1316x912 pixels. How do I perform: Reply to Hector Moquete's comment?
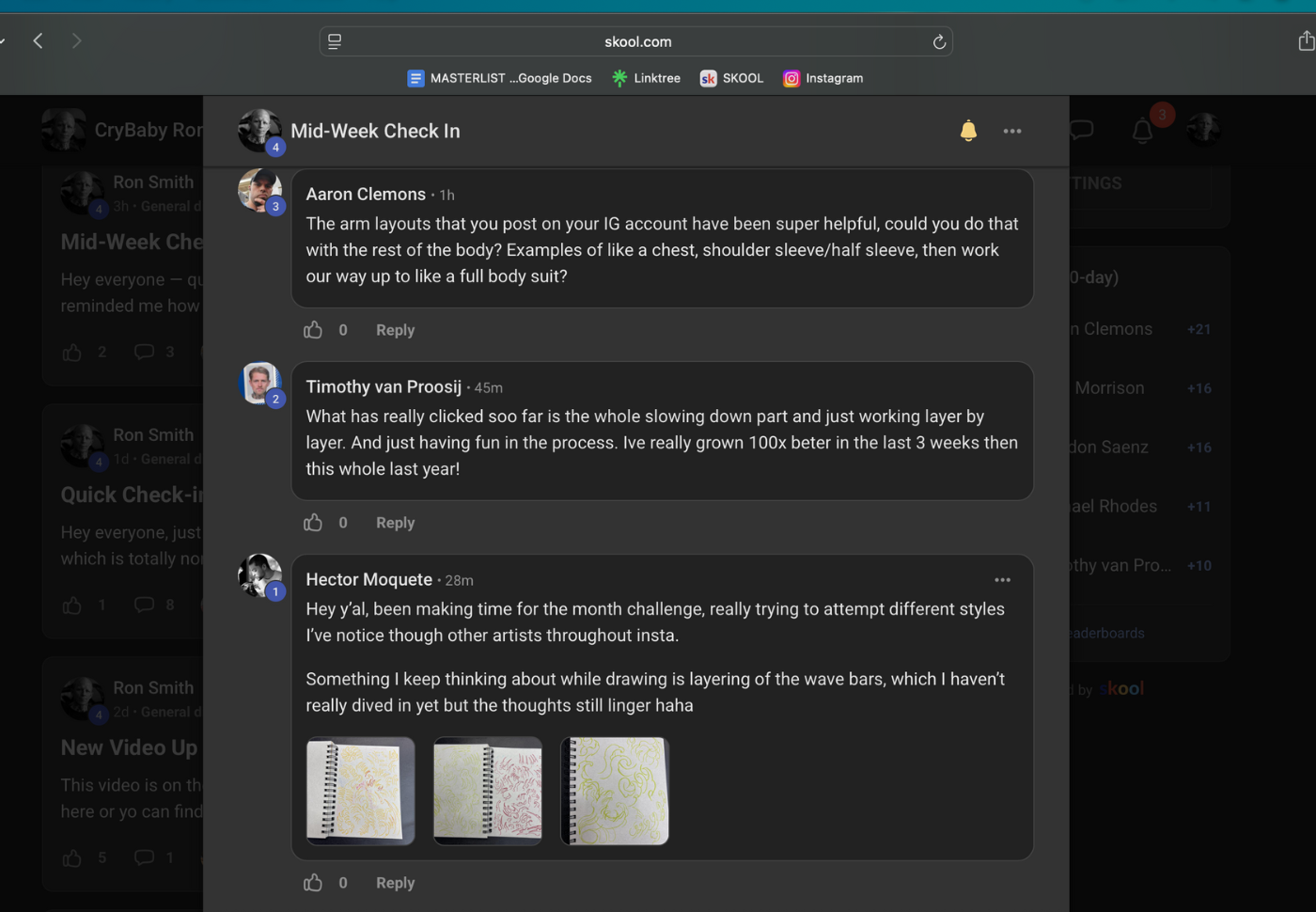(395, 883)
